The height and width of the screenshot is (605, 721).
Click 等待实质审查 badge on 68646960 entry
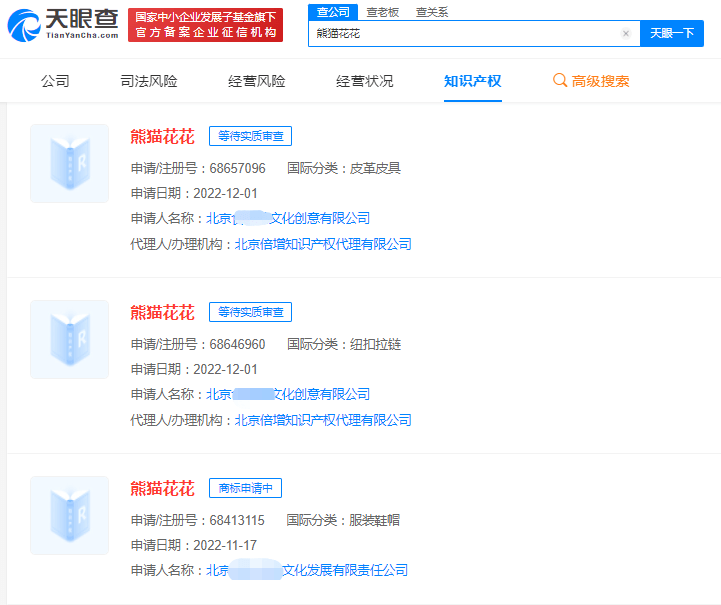click(x=251, y=312)
